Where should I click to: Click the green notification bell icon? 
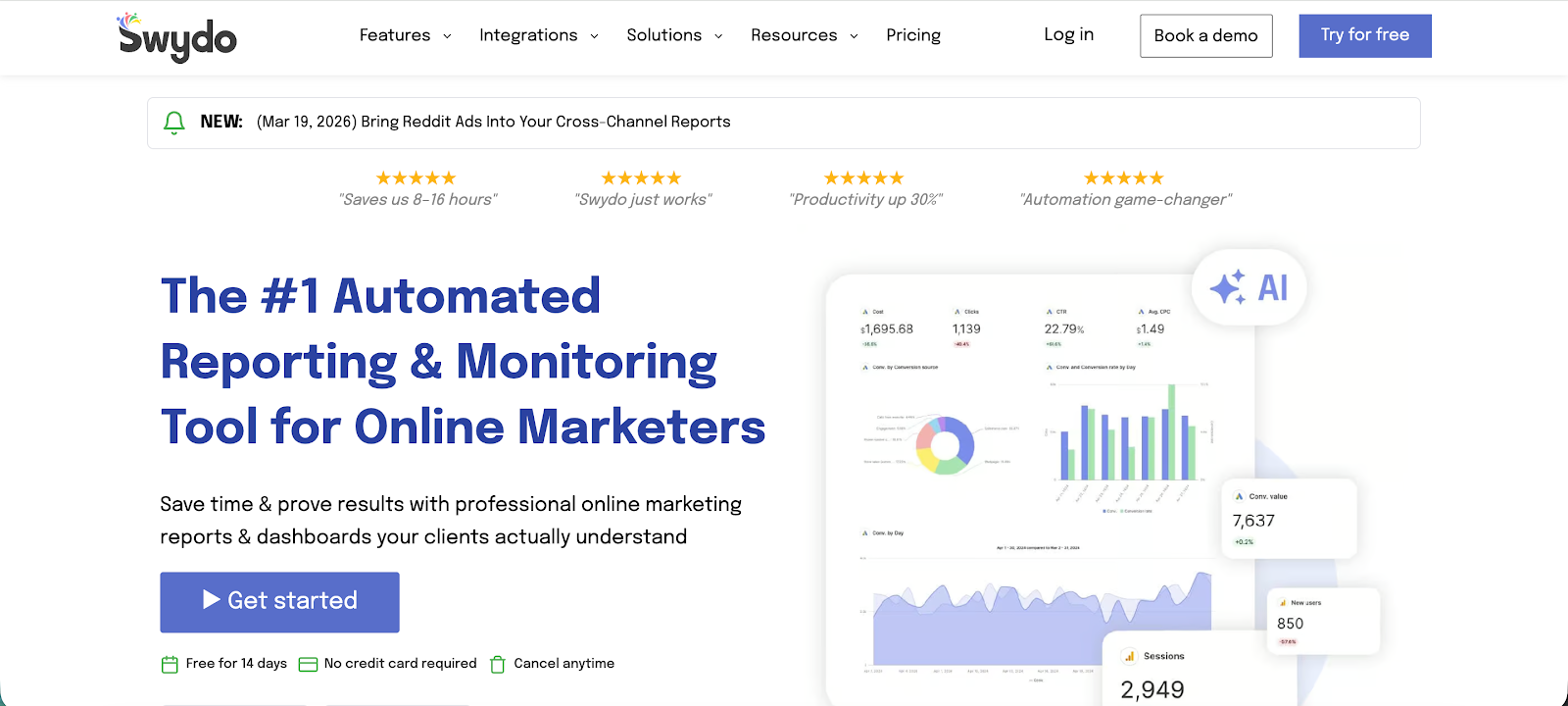tap(174, 123)
